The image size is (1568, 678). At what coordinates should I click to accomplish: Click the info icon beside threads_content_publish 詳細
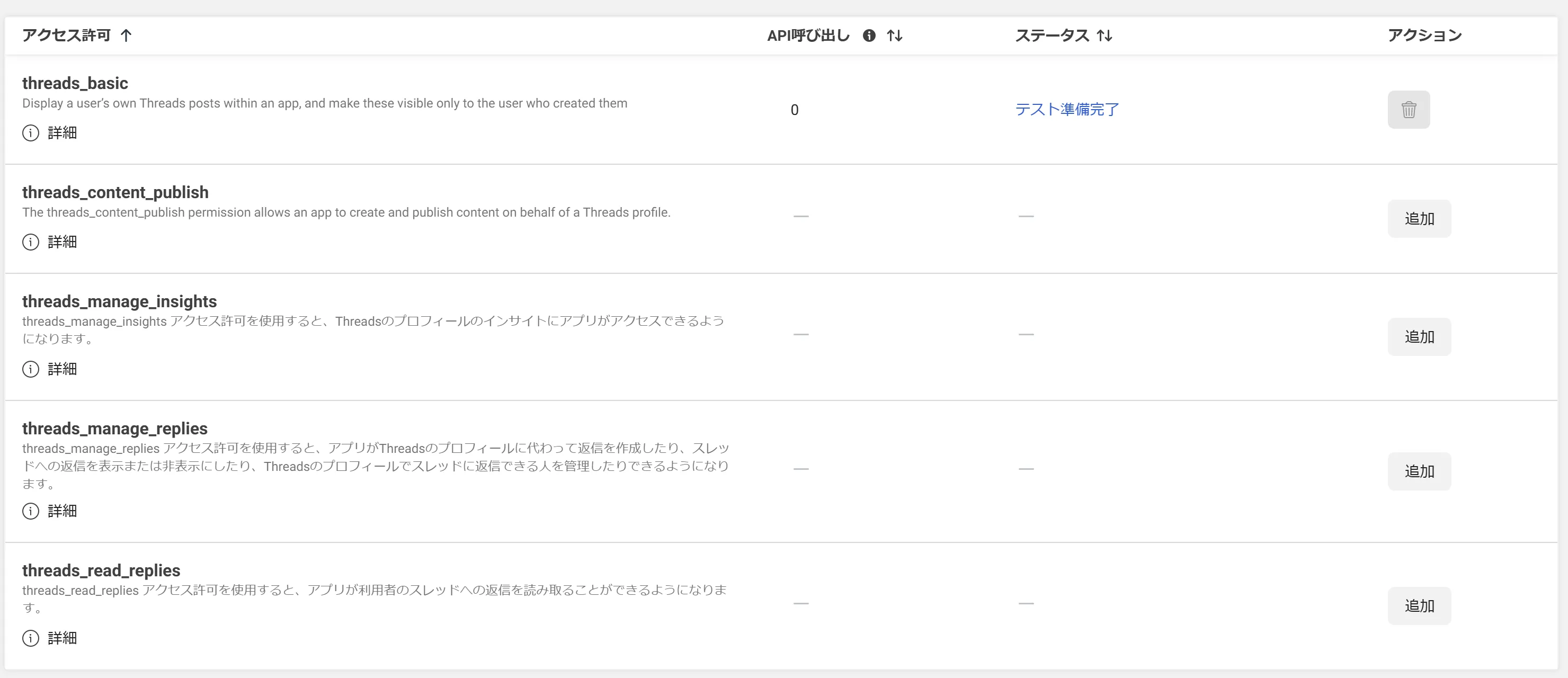tap(30, 242)
